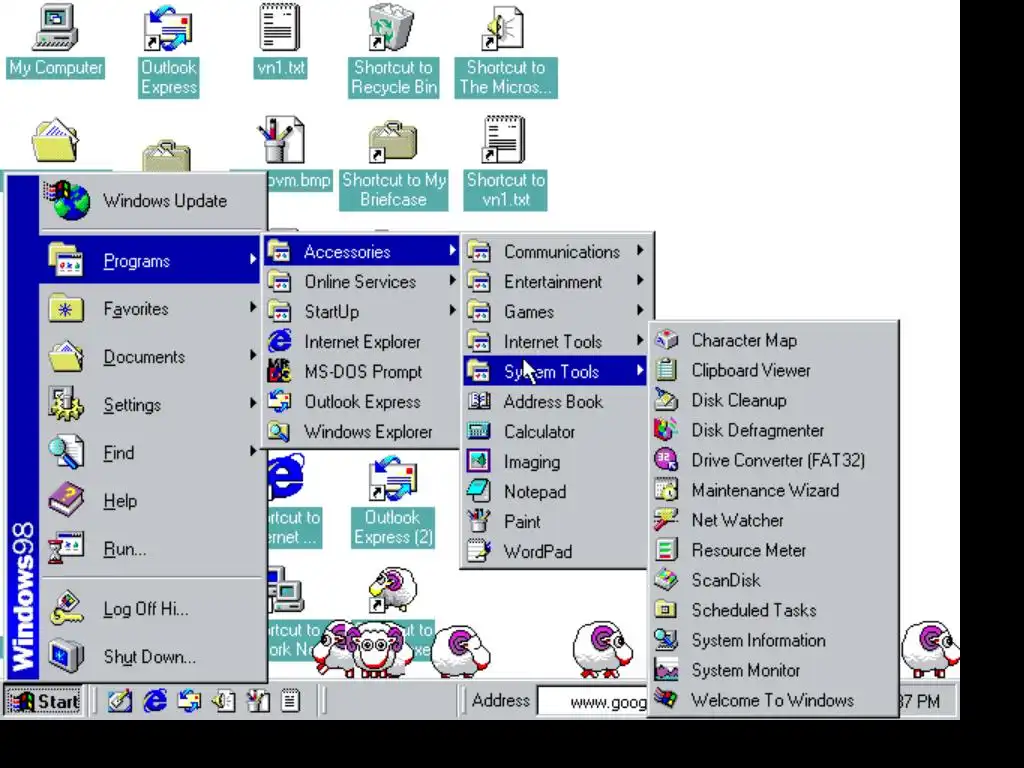Viewport: 1024px width, 768px height.
Task: Click Log Off Hi... entry
Action: click(x=151, y=609)
